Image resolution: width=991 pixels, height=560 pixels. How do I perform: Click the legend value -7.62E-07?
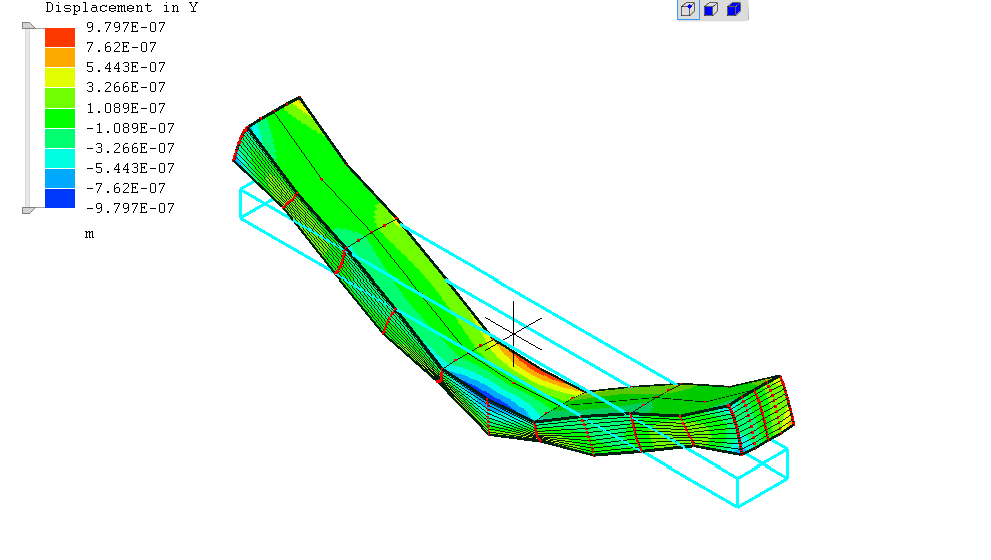coord(126,188)
